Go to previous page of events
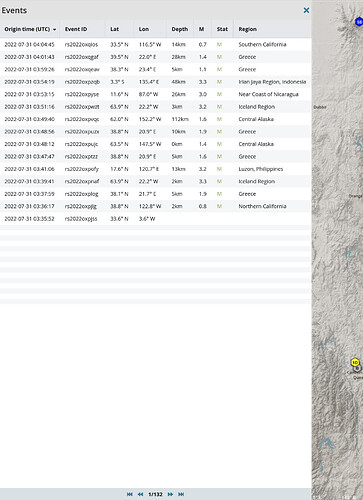This screenshot has width=363, height=500. click(x=140, y=494)
